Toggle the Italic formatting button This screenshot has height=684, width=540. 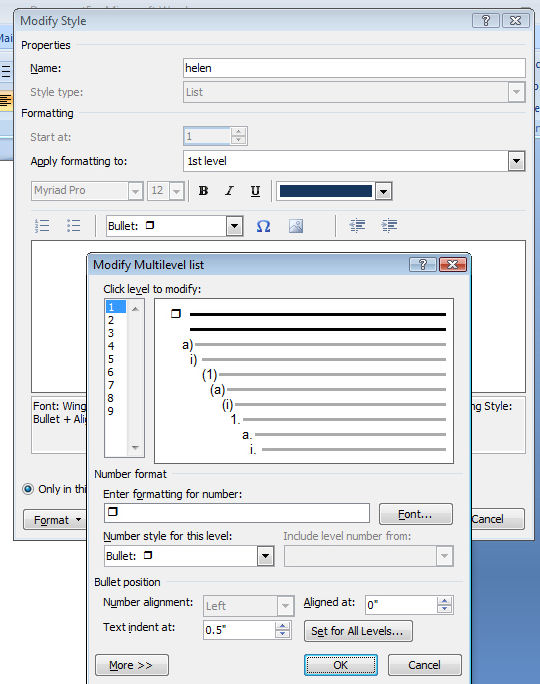(x=229, y=191)
